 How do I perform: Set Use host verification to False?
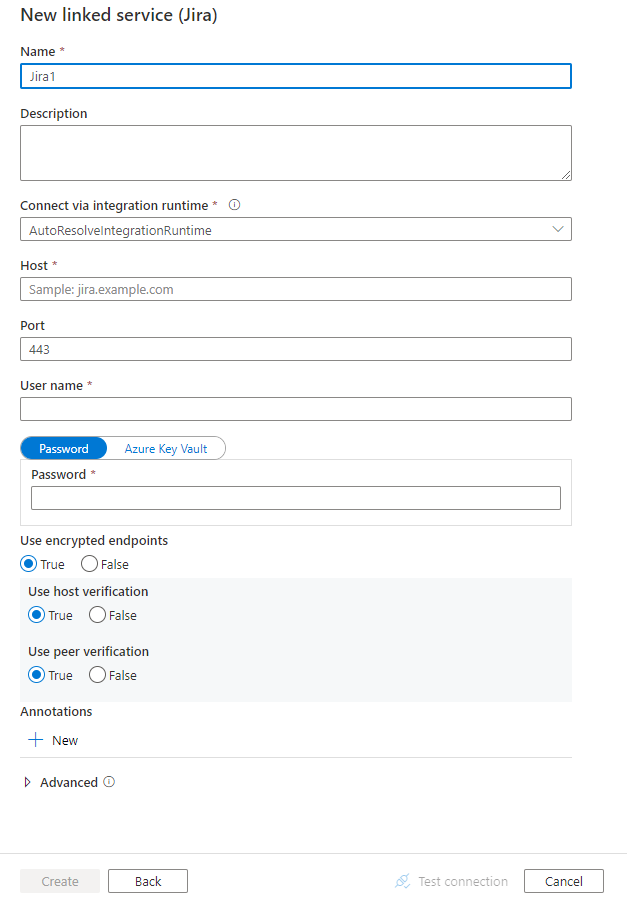pyautogui.click(x=98, y=615)
